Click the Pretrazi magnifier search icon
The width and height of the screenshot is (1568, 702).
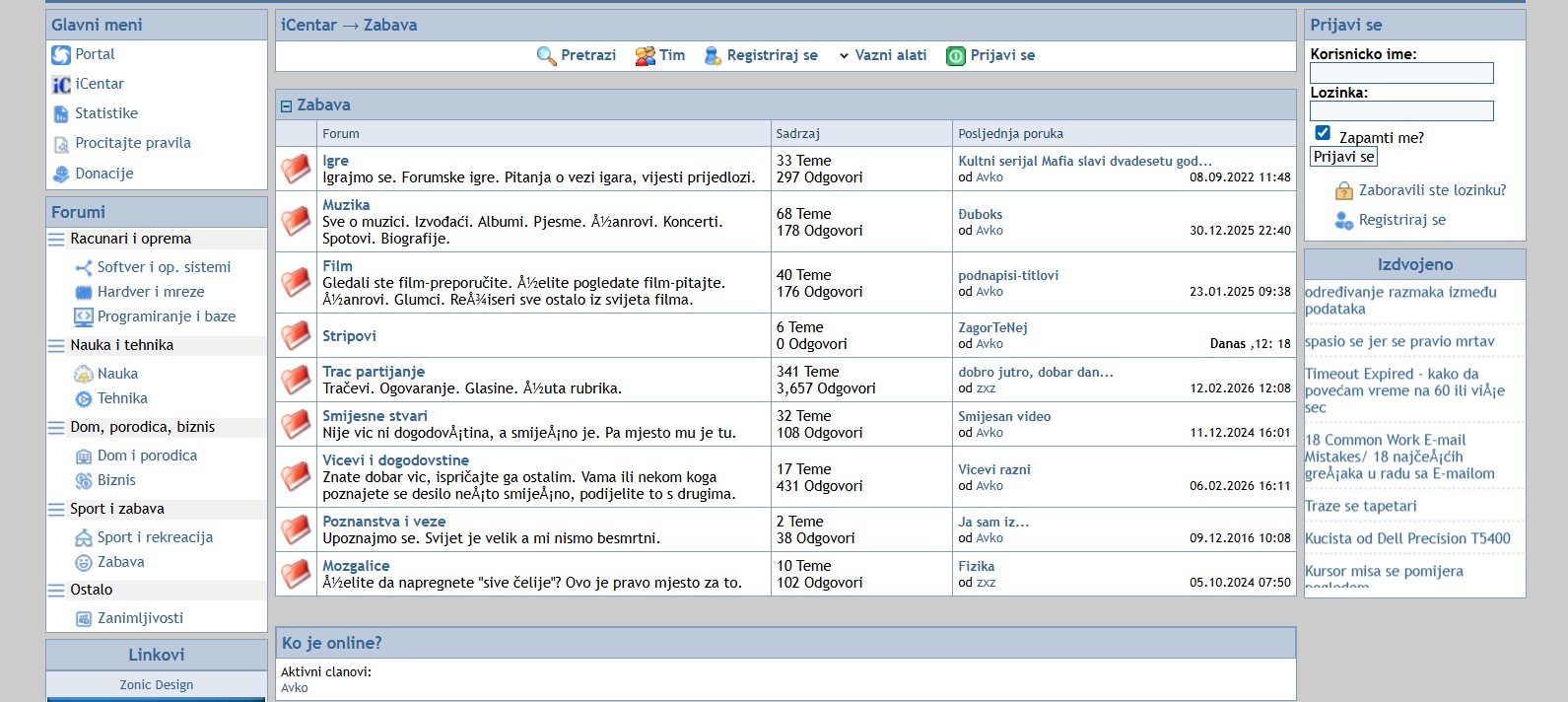click(546, 56)
